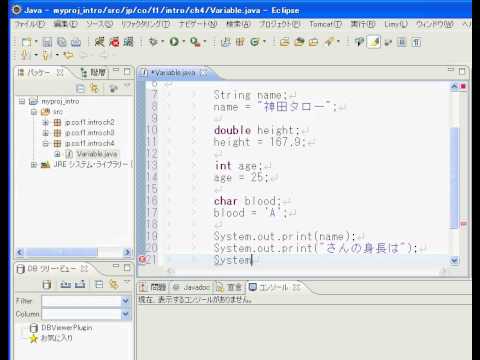
Task: Open the Run dropdown arrow
Action: point(183,42)
